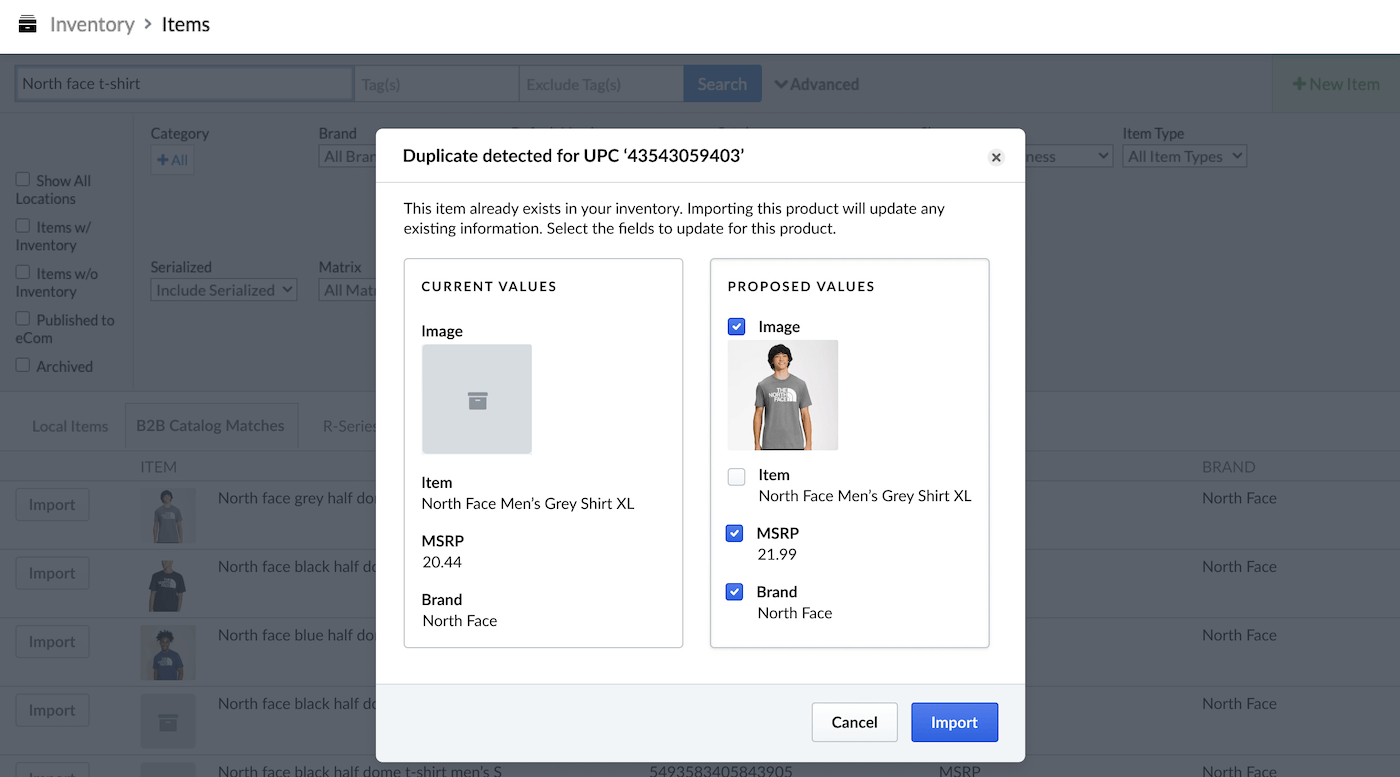Click the Tag(s) input field
This screenshot has width=1400, height=777.
[x=437, y=84]
